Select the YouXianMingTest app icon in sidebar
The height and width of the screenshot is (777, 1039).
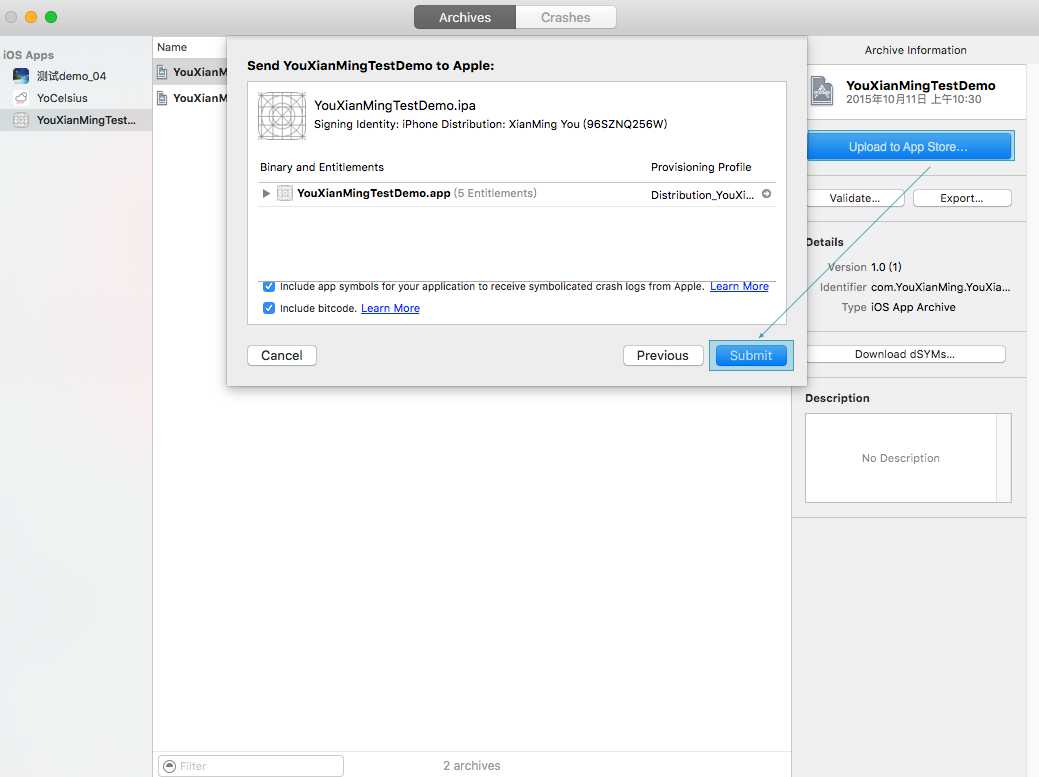(21, 120)
